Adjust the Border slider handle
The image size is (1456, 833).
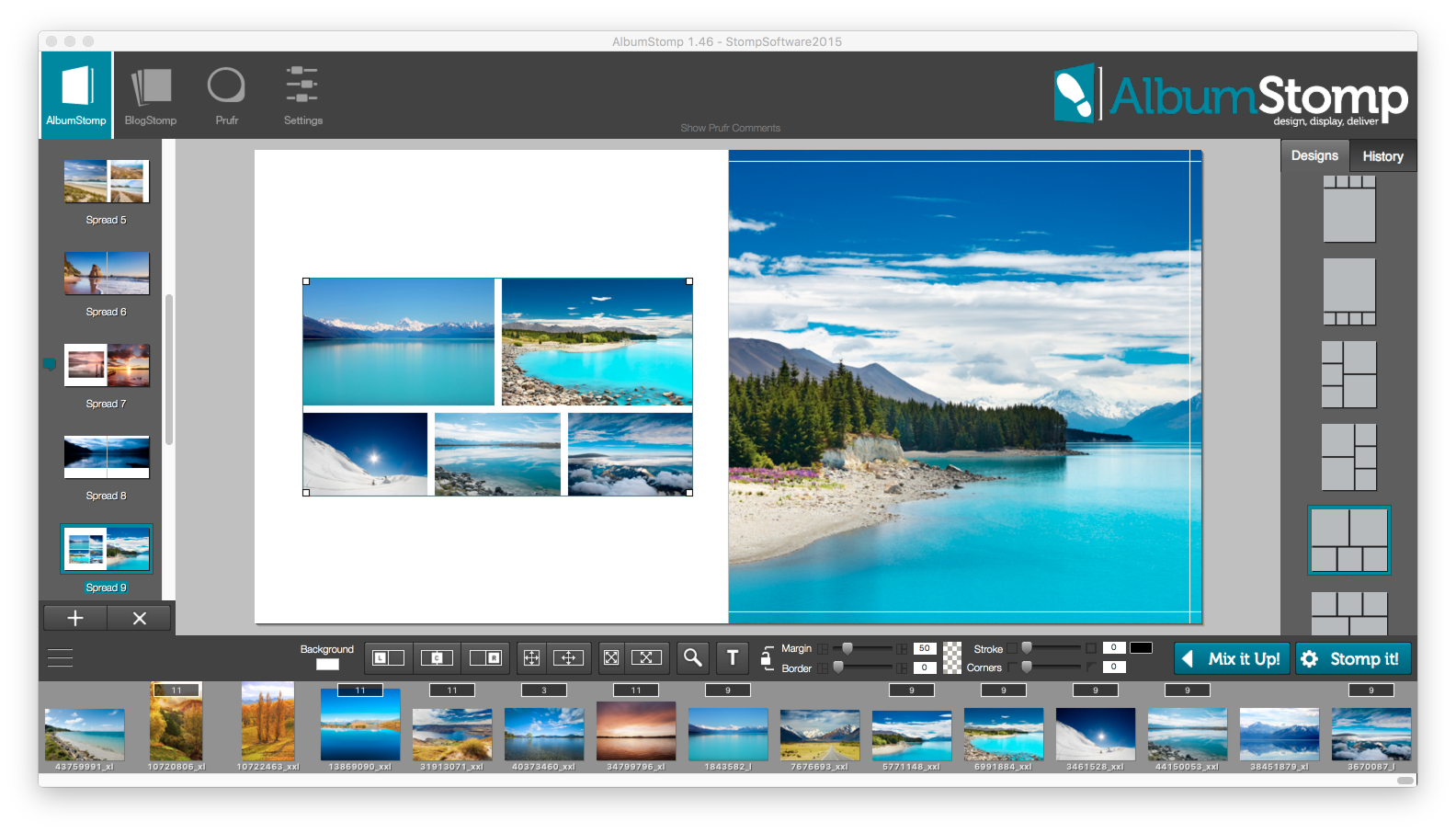(x=838, y=668)
